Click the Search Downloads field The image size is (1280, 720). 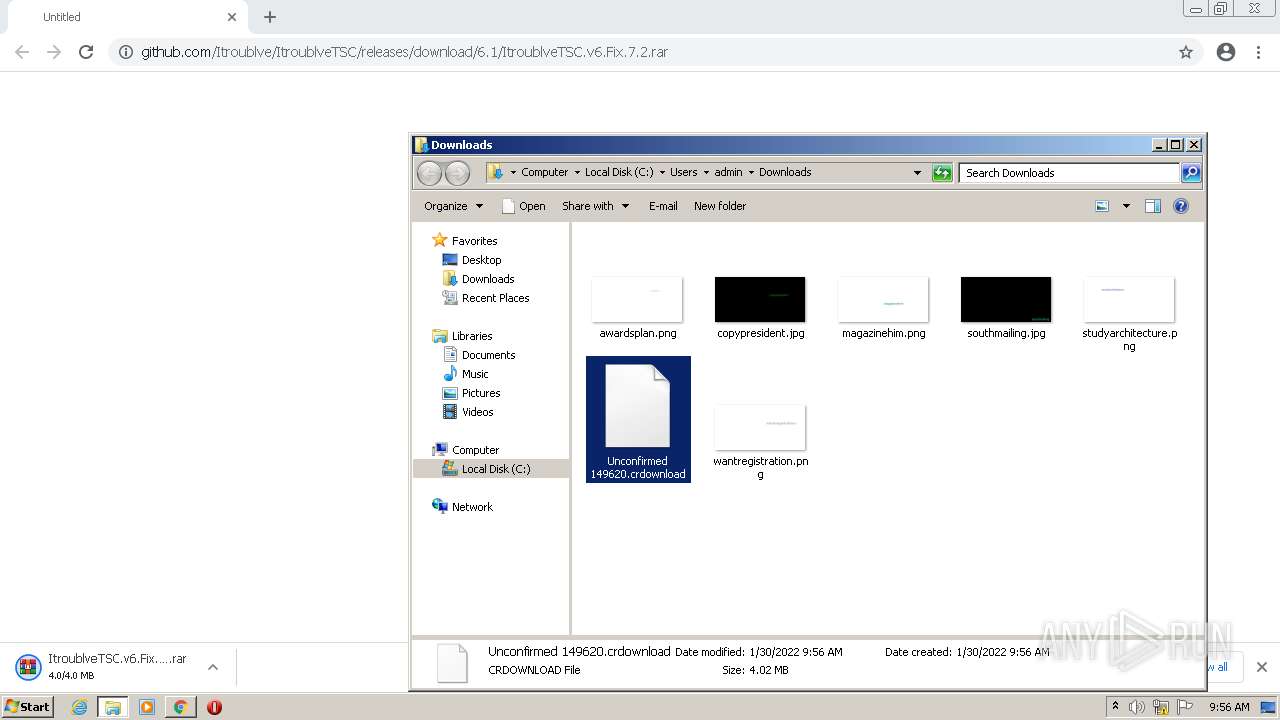pos(1068,173)
